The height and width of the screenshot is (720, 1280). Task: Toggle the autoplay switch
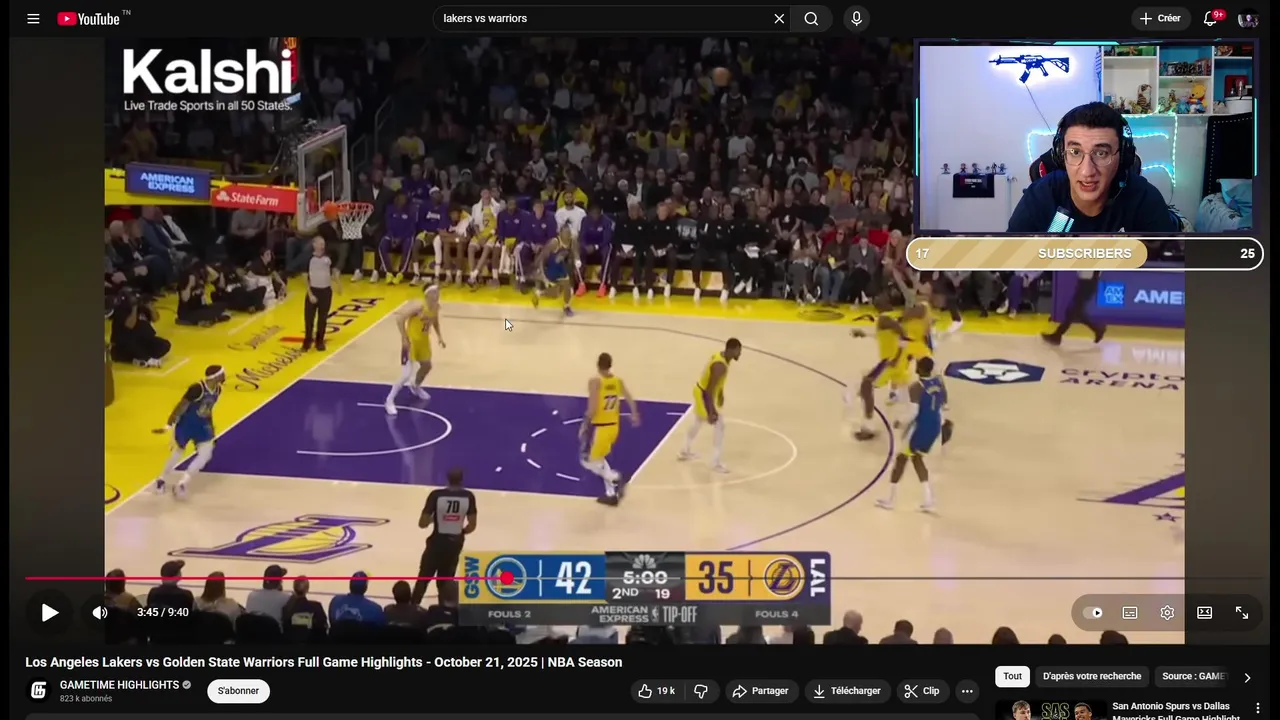click(1093, 613)
